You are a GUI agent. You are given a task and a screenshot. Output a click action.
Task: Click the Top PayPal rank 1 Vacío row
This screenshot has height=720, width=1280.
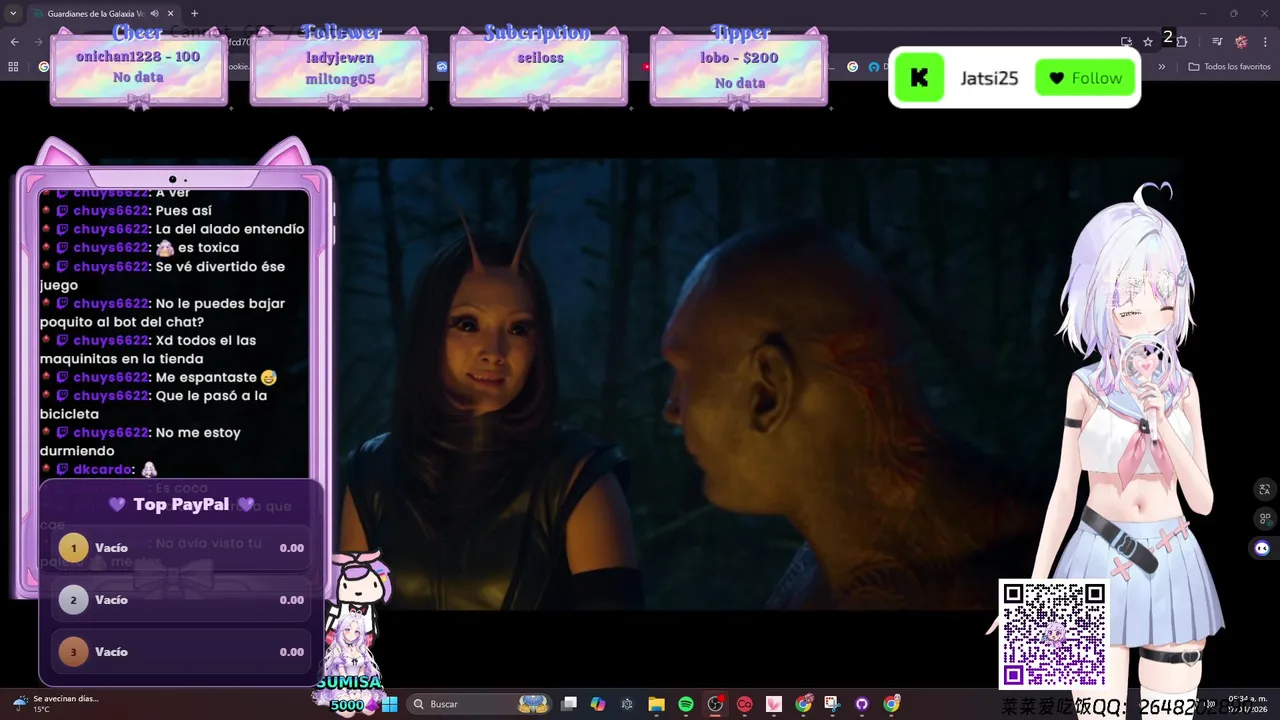(x=181, y=548)
